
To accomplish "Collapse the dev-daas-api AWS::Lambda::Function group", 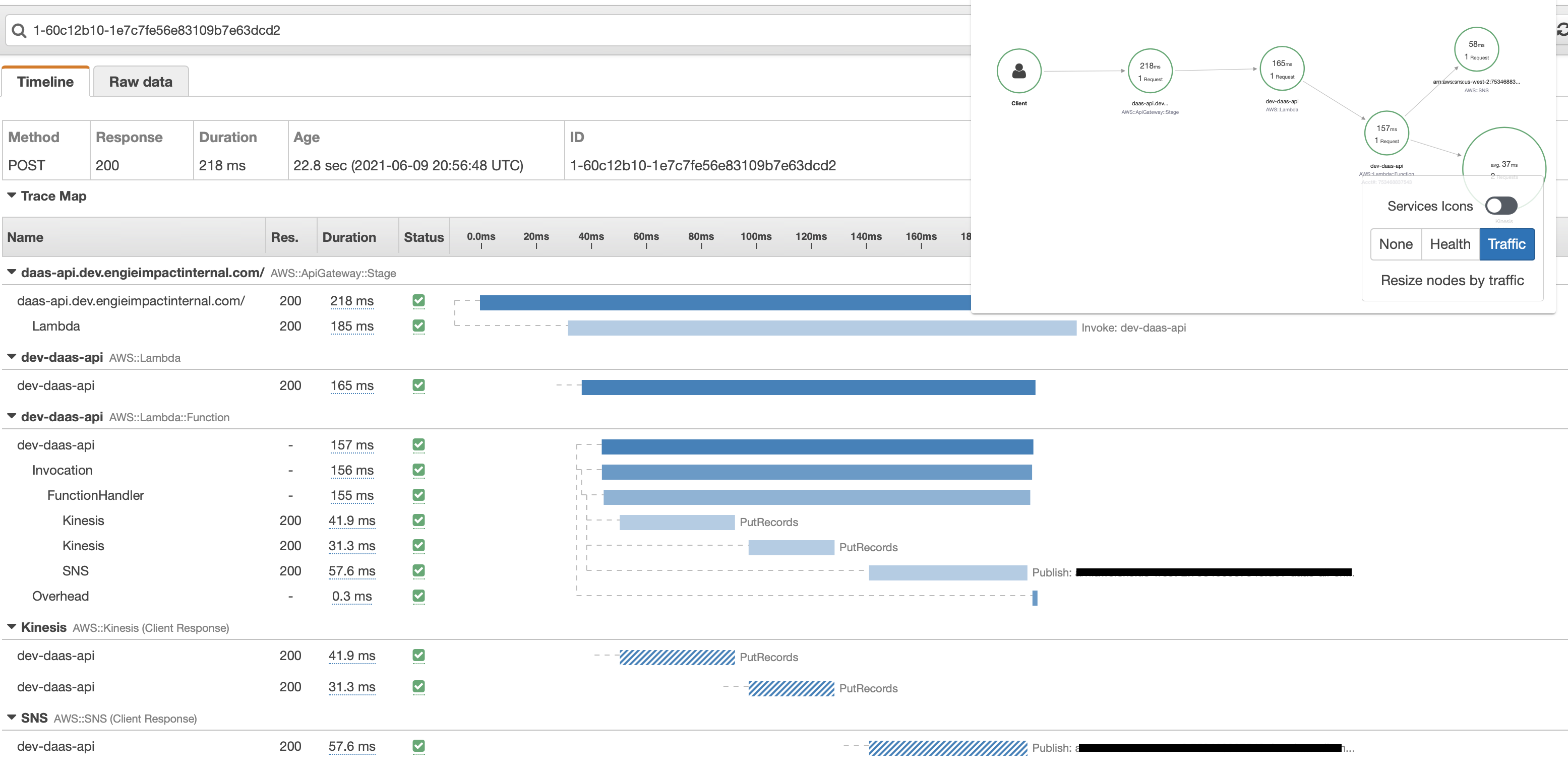I will pyautogui.click(x=12, y=417).
